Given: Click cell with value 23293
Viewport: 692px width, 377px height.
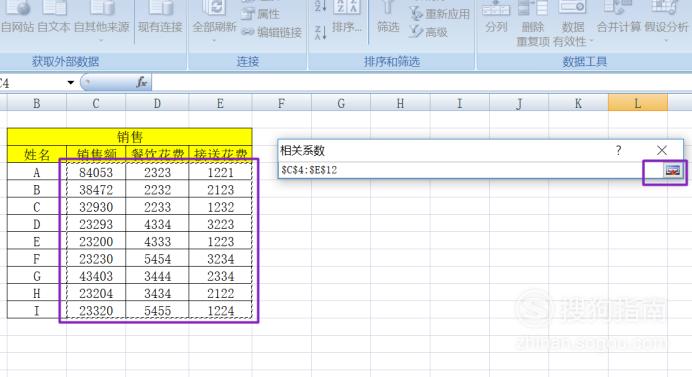Looking at the screenshot, I should (96, 224).
